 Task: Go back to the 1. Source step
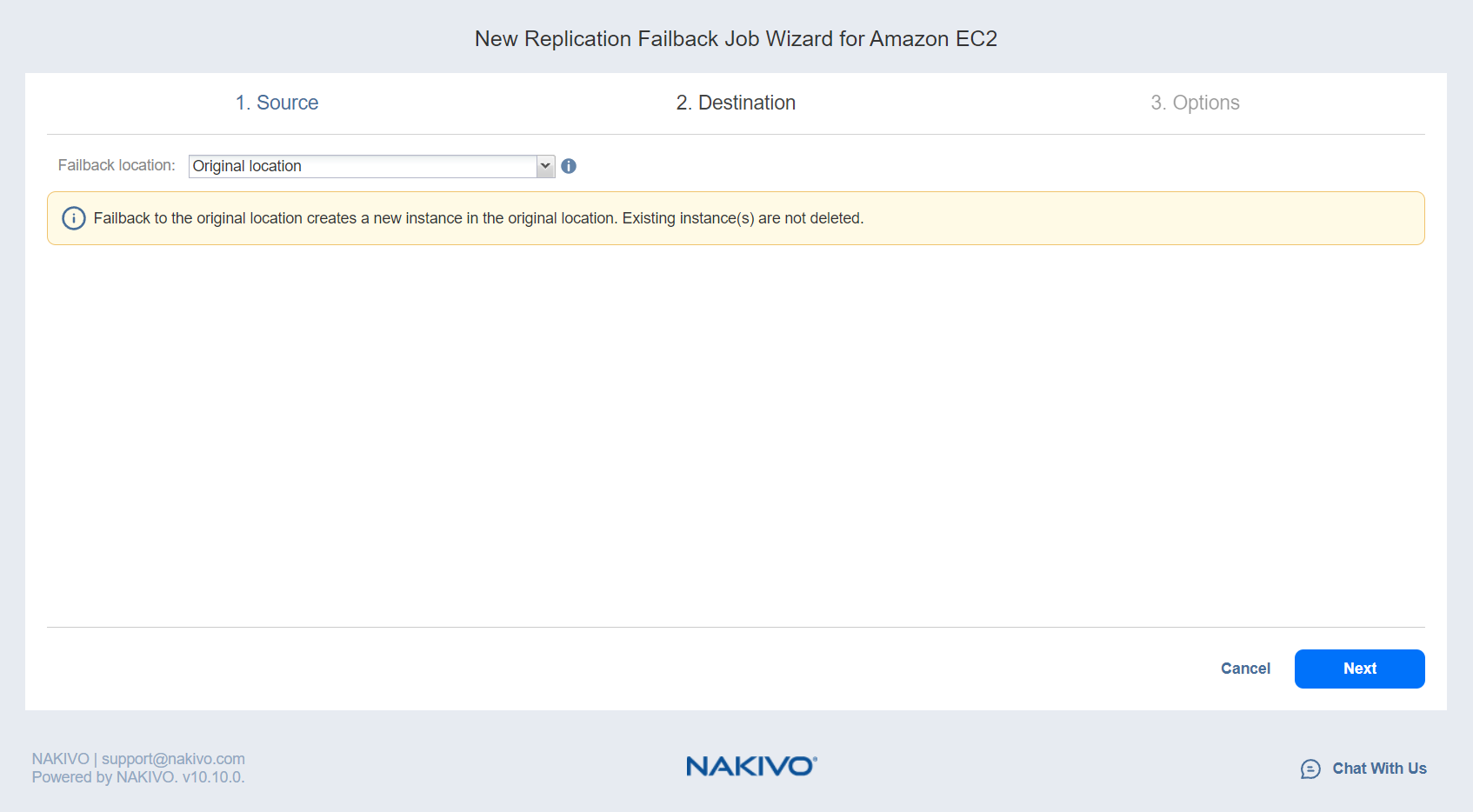[x=277, y=103]
